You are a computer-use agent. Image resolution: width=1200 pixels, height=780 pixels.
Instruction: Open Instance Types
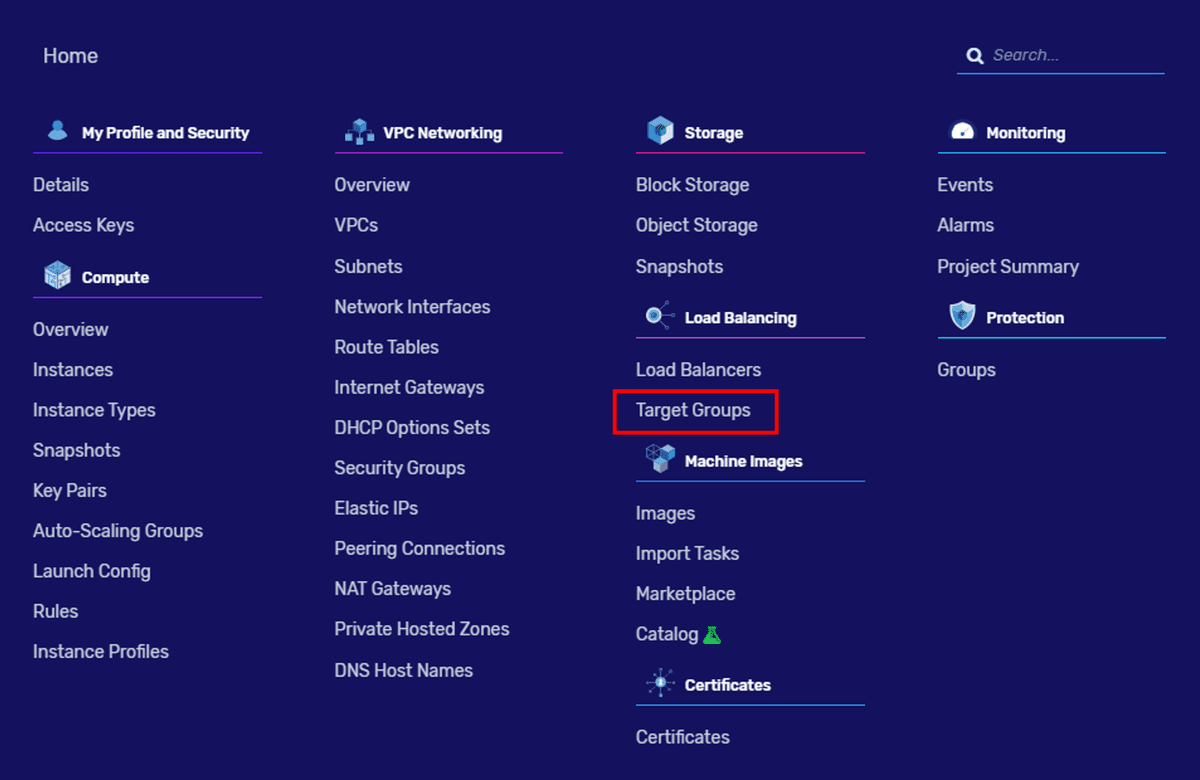(x=94, y=410)
